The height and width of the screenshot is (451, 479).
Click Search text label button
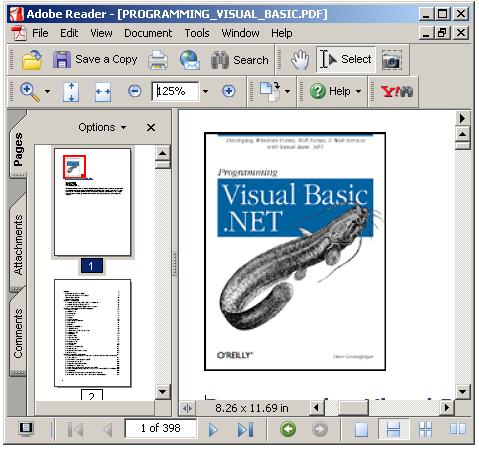(x=251, y=60)
